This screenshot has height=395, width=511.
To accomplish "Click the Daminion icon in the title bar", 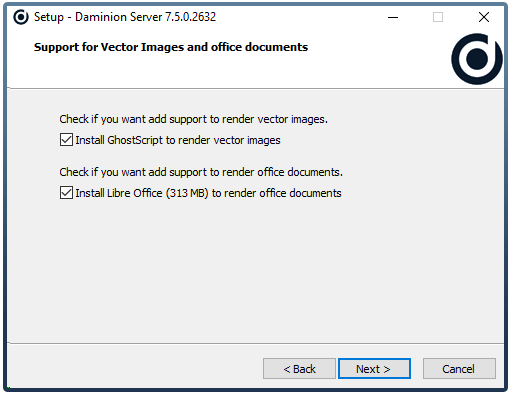I will point(21,17).
